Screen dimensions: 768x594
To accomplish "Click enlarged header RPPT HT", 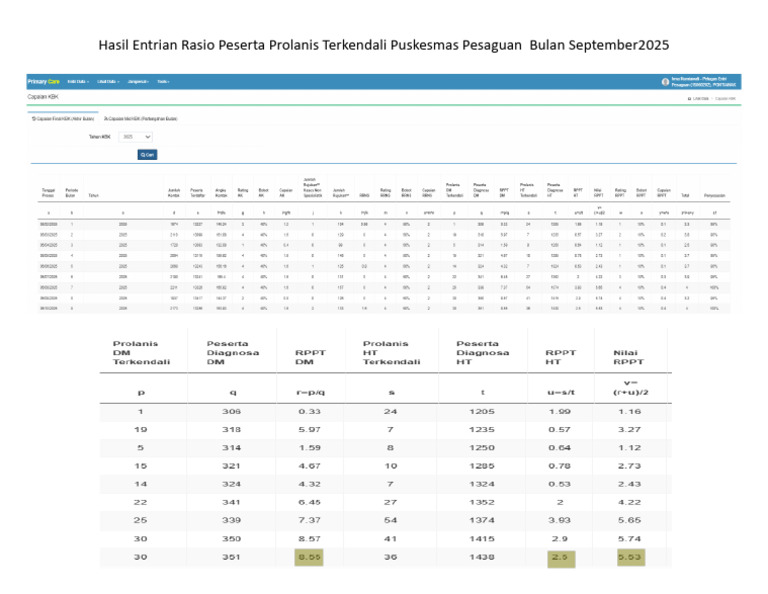I will tap(560, 357).
